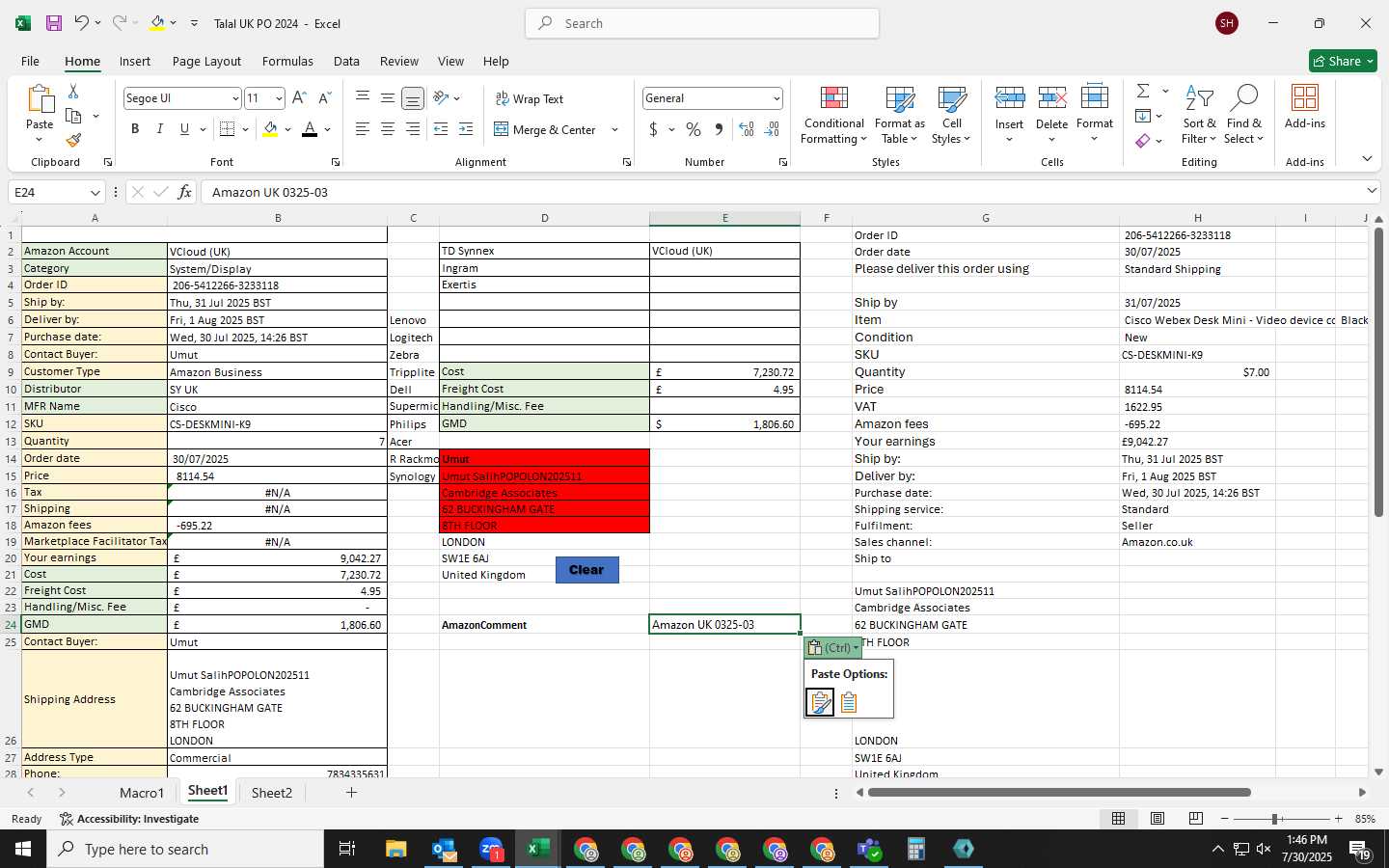Click the Save icon in title bar

click(x=54, y=23)
